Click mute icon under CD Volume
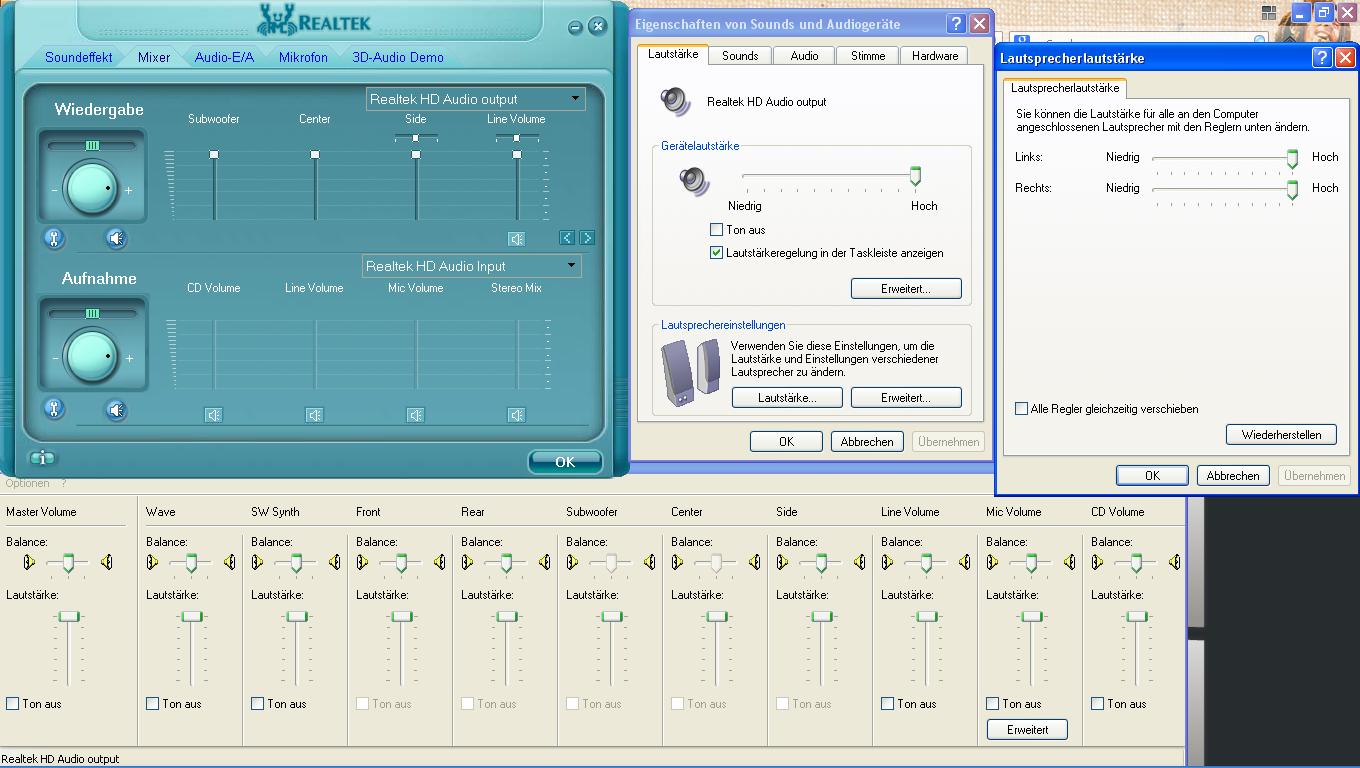 pos(214,415)
